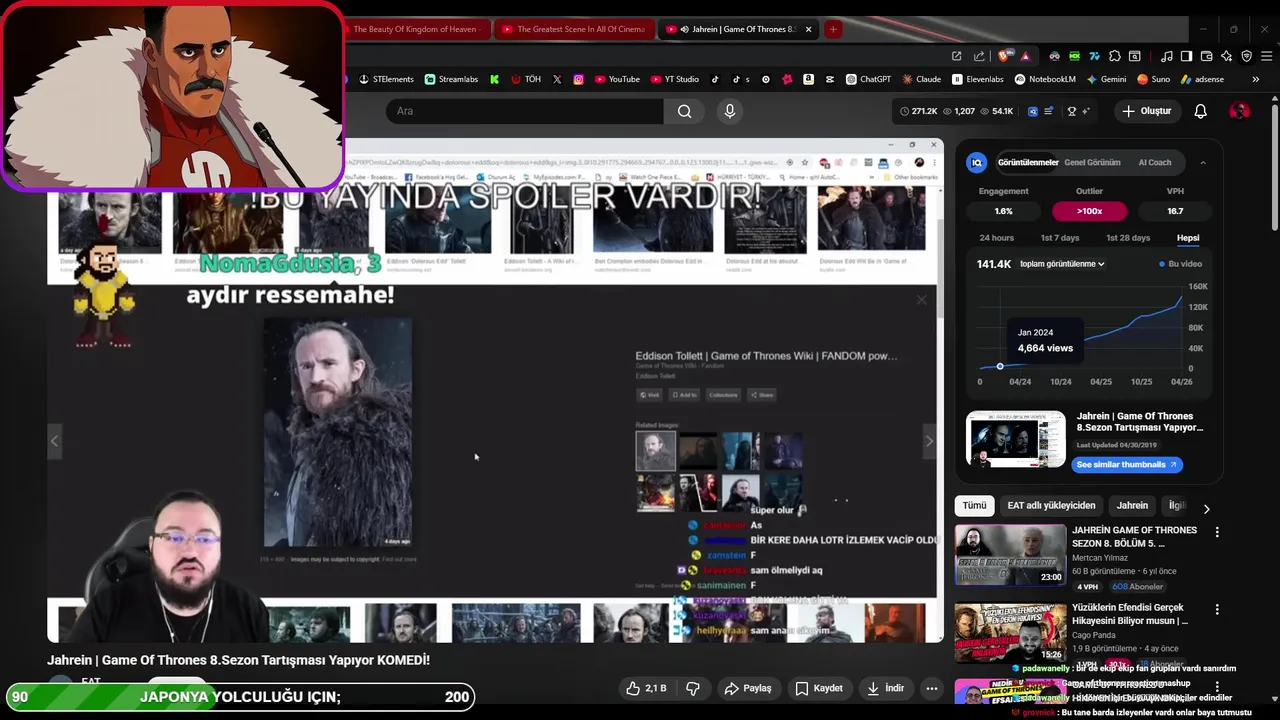Click the Brave VPN shield icon
Image resolution: width=1280 pixels, height=720 pixels.
pos(1246,56)
